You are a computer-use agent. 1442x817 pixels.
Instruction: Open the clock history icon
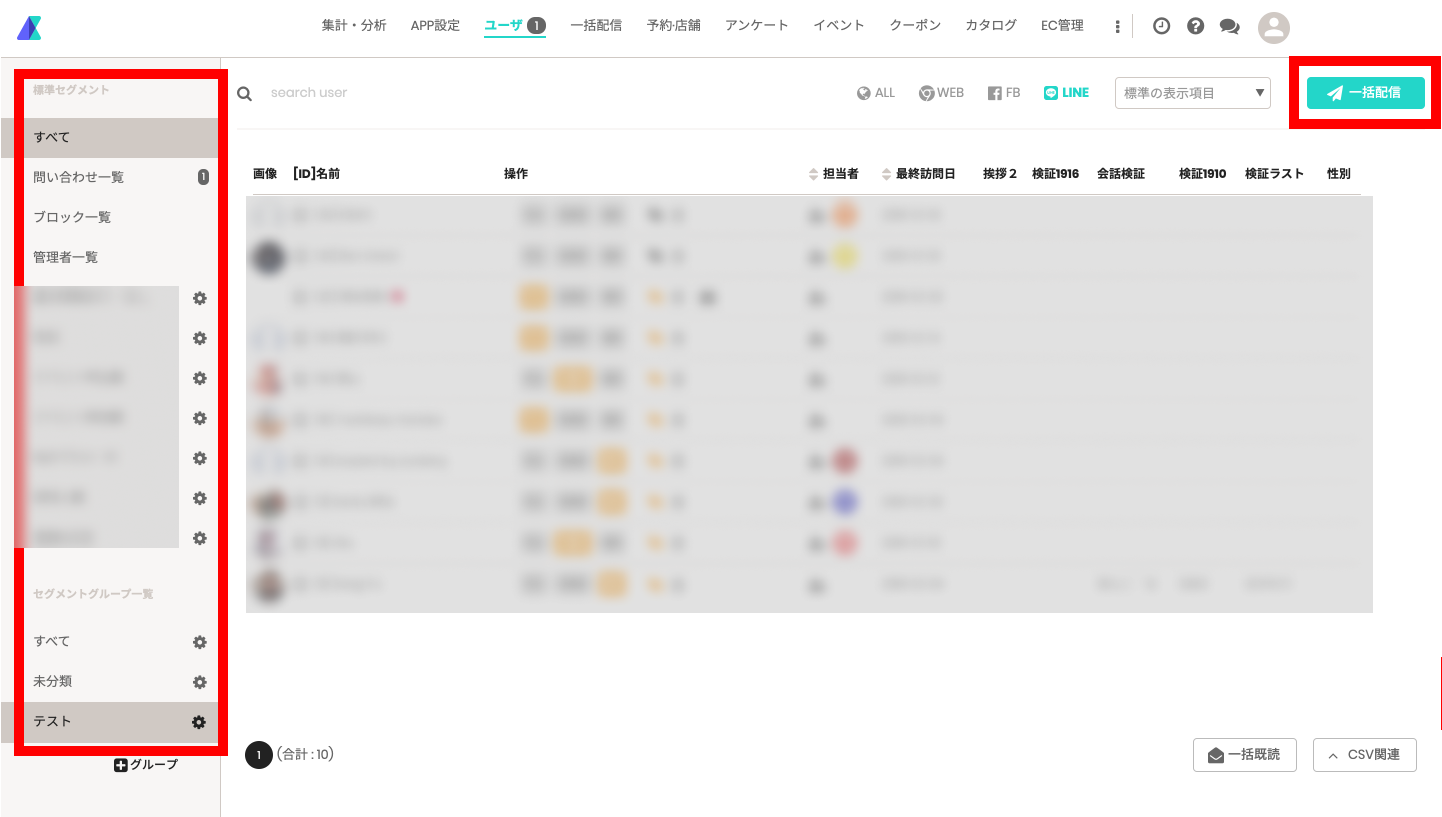[1161, 26]
